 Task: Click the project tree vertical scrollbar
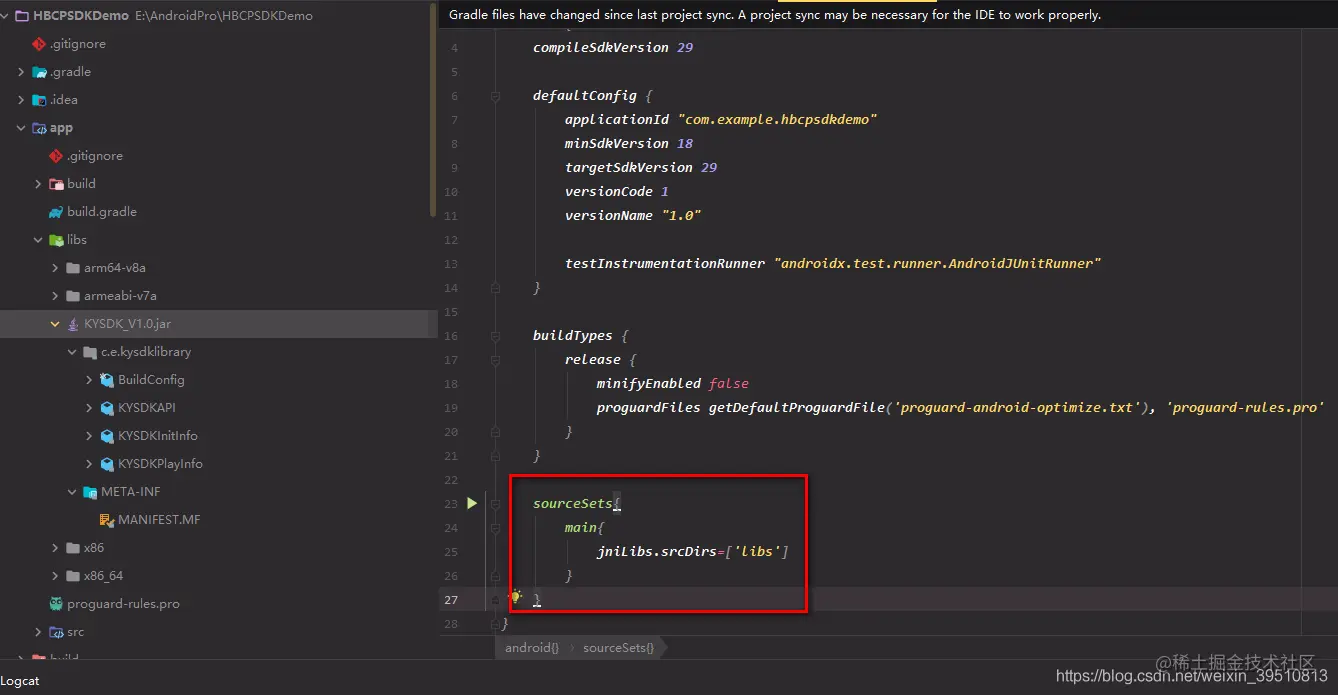tap(433, 110)
